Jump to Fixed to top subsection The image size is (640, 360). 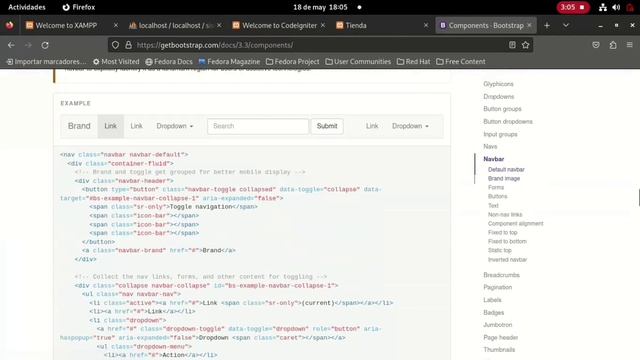[x=502, y=232]
